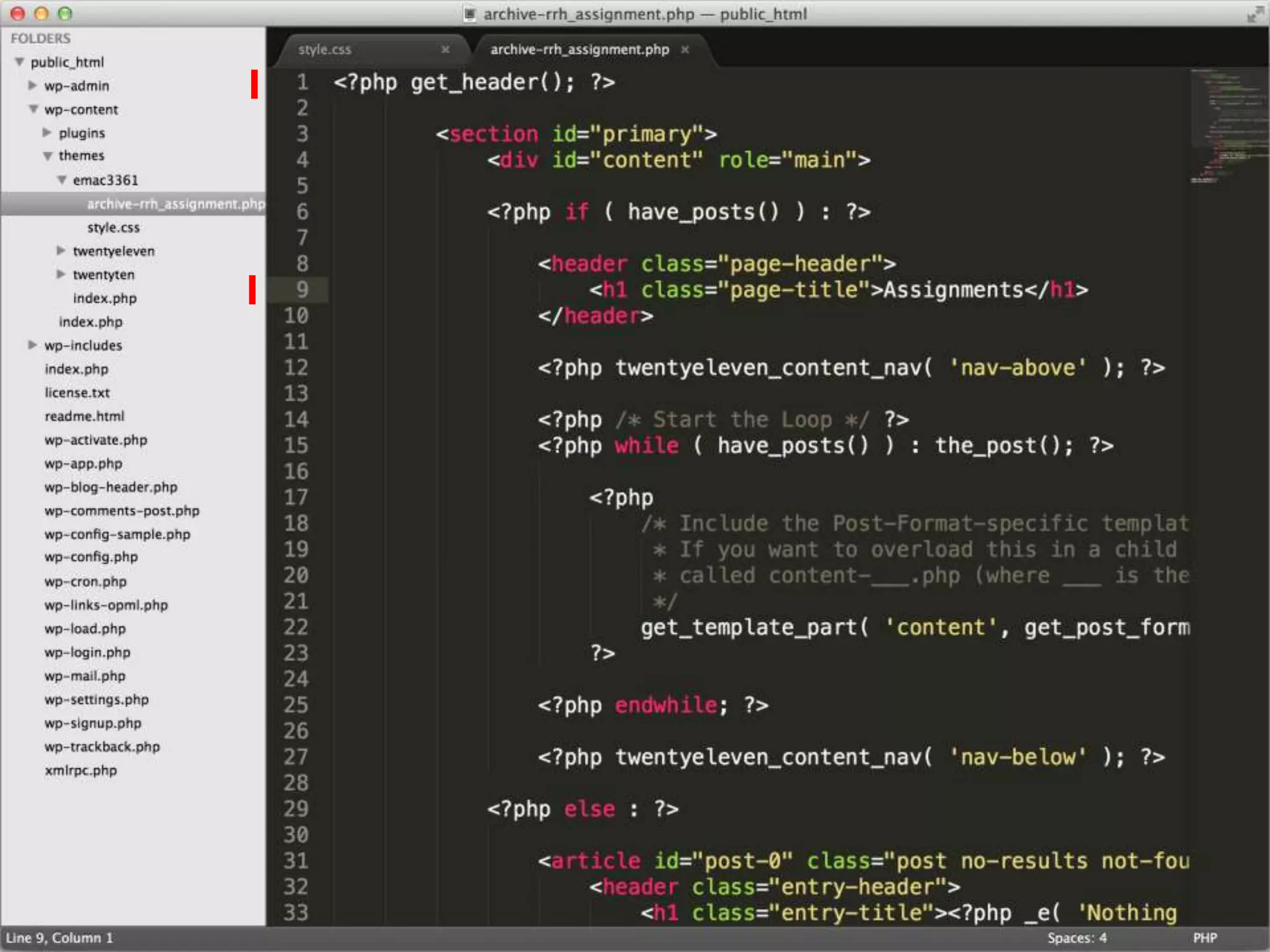Collapse the themes folder triangle
This screenshot has width=1270, height=952.
[47, 156]
